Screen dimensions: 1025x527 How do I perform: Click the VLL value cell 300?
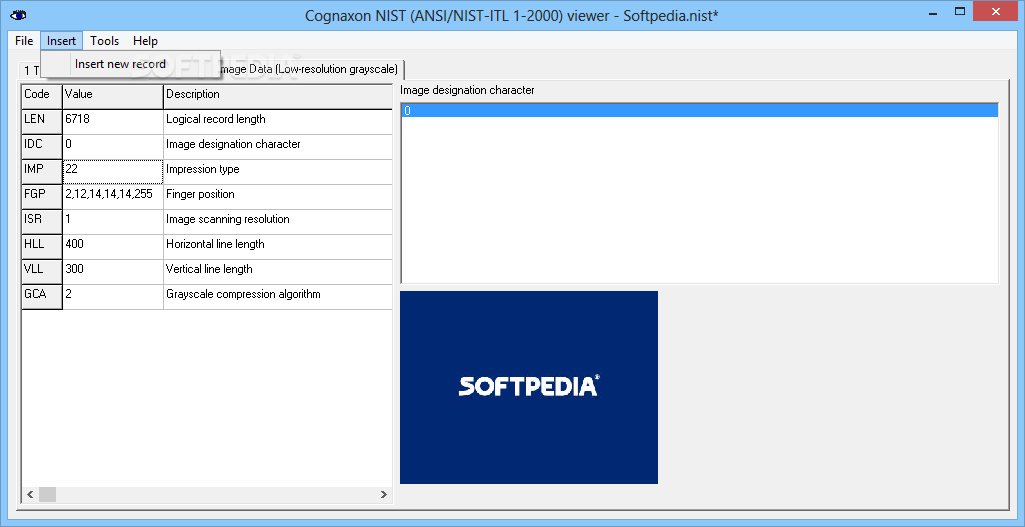113,271
